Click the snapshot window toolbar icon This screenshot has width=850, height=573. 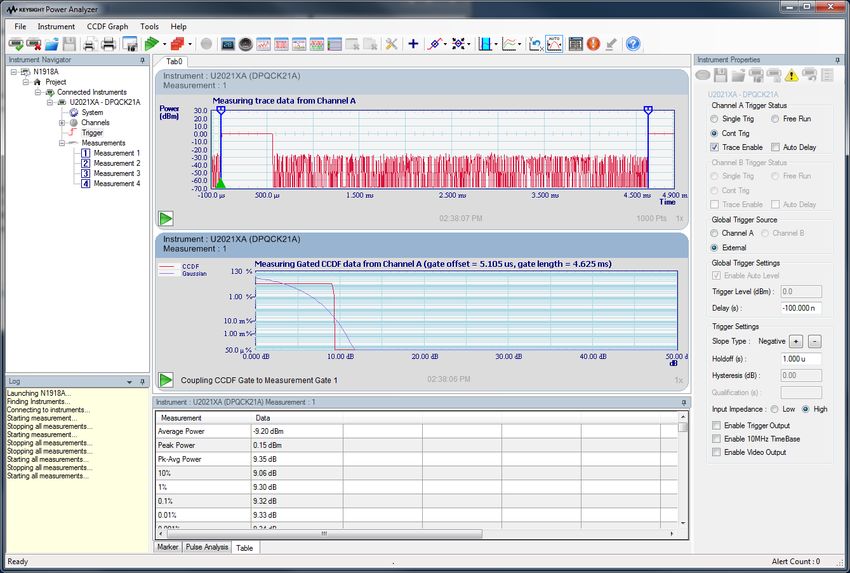130,44
